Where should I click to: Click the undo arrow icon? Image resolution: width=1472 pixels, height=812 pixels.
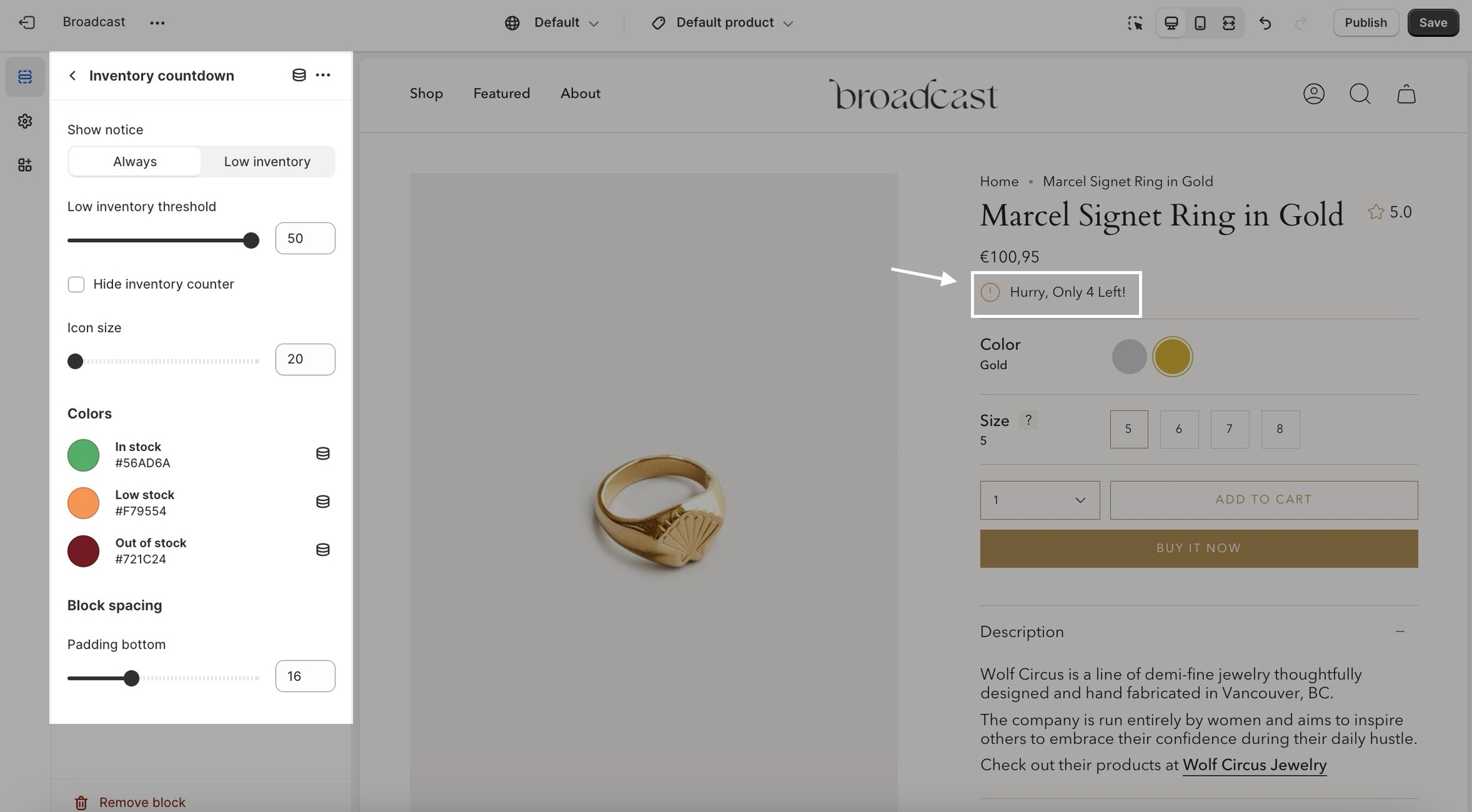(1265, 23)
